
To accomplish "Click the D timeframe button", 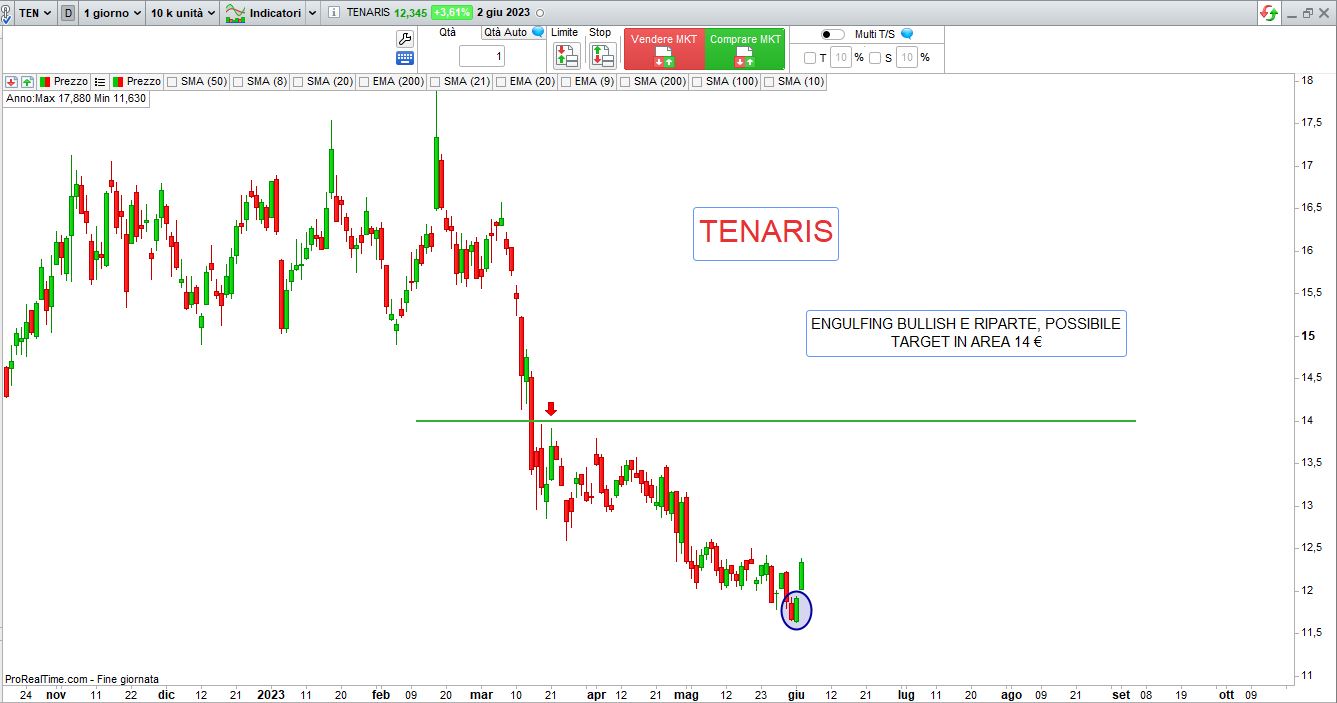I will coord(68,13).
